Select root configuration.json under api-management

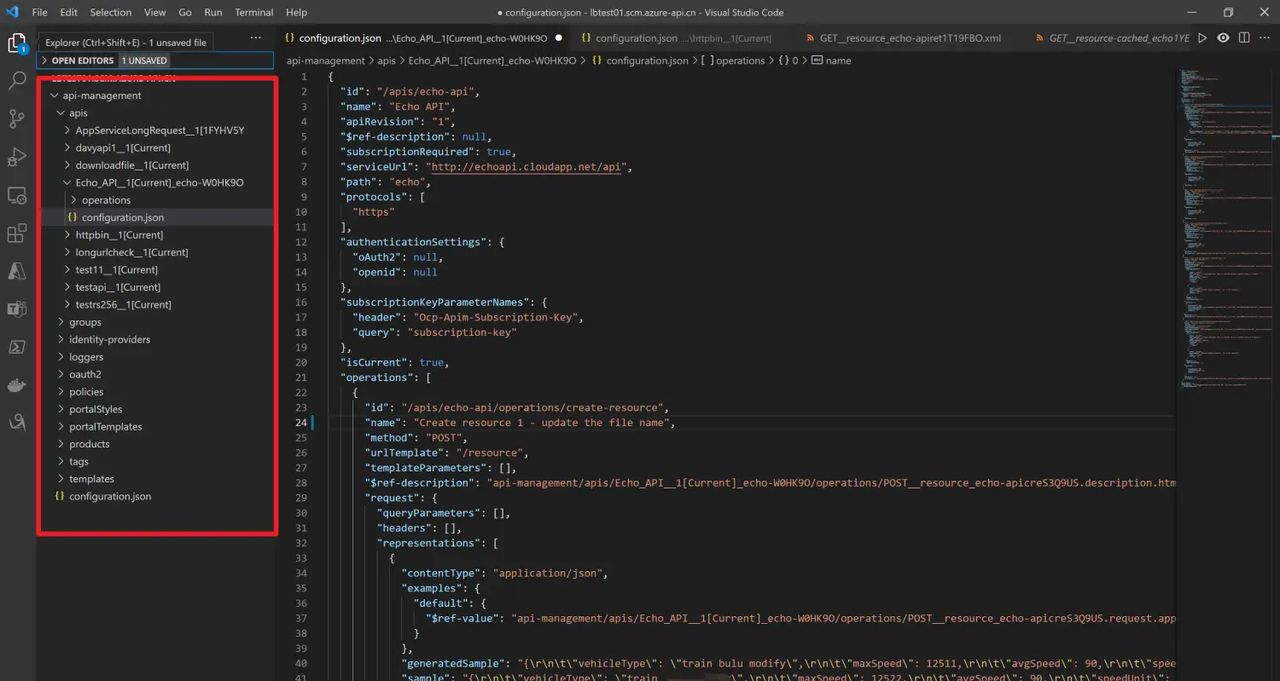(110, 496)
